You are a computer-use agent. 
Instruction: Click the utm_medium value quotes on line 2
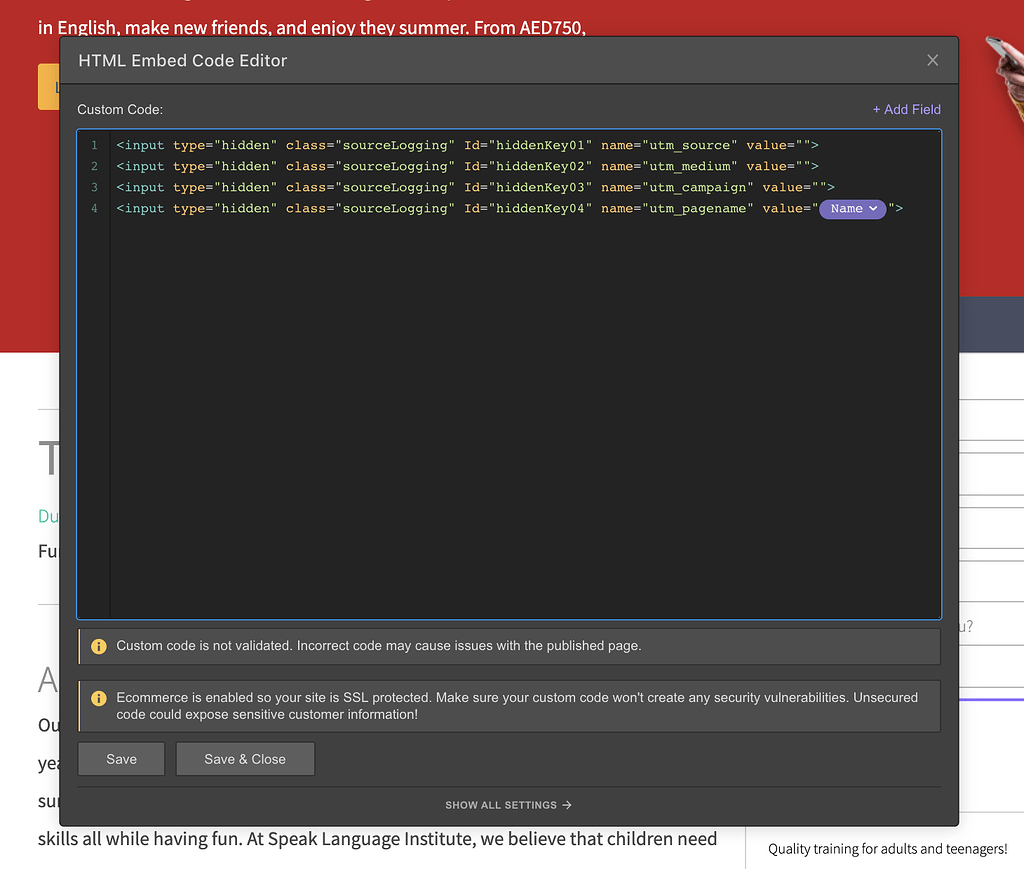point(803,166)
